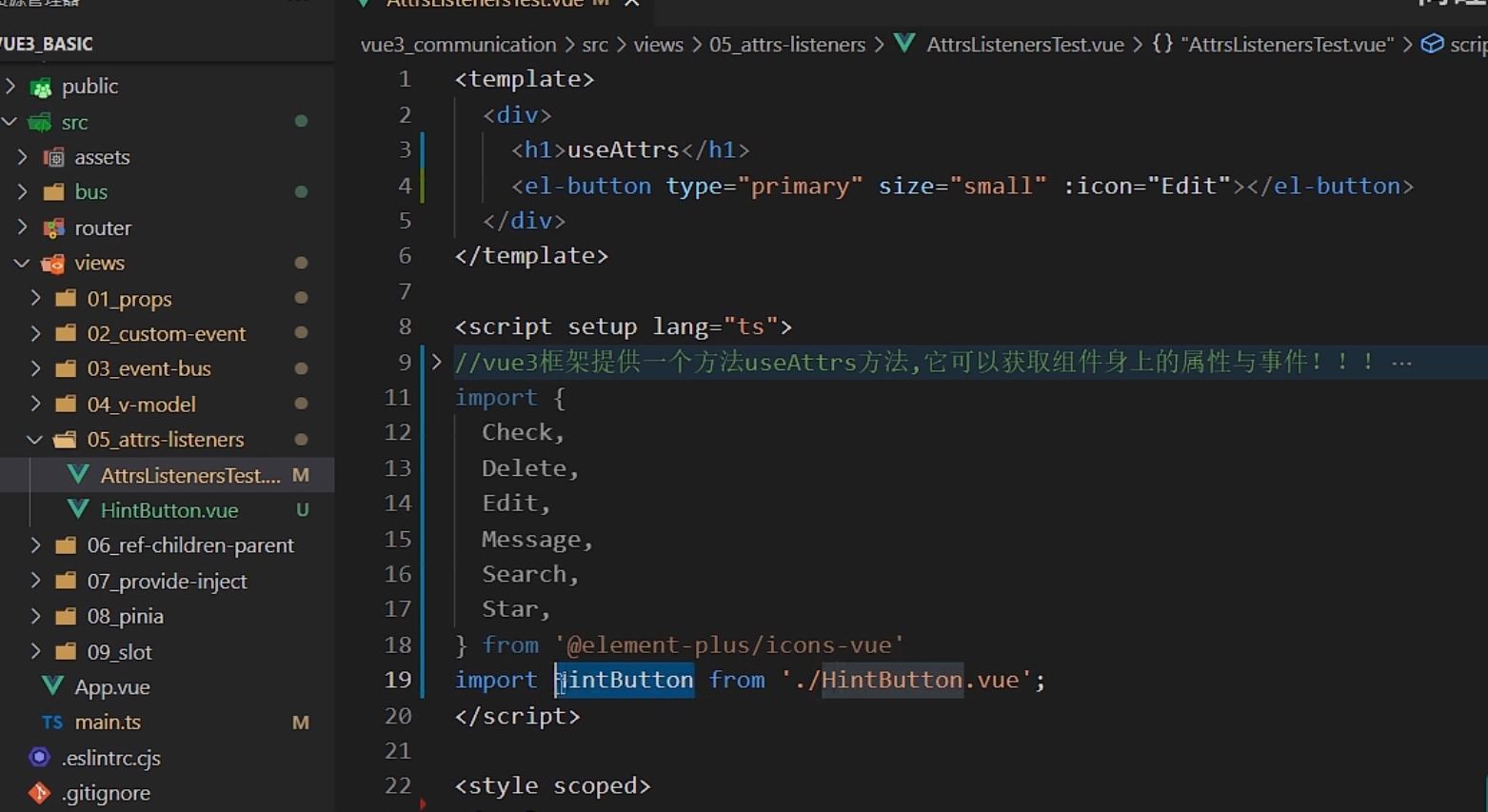This screenshot has width=1488, height=812.
Task: Click the 06_ref-children-parent folder icon
Action: tap(67, 545)
